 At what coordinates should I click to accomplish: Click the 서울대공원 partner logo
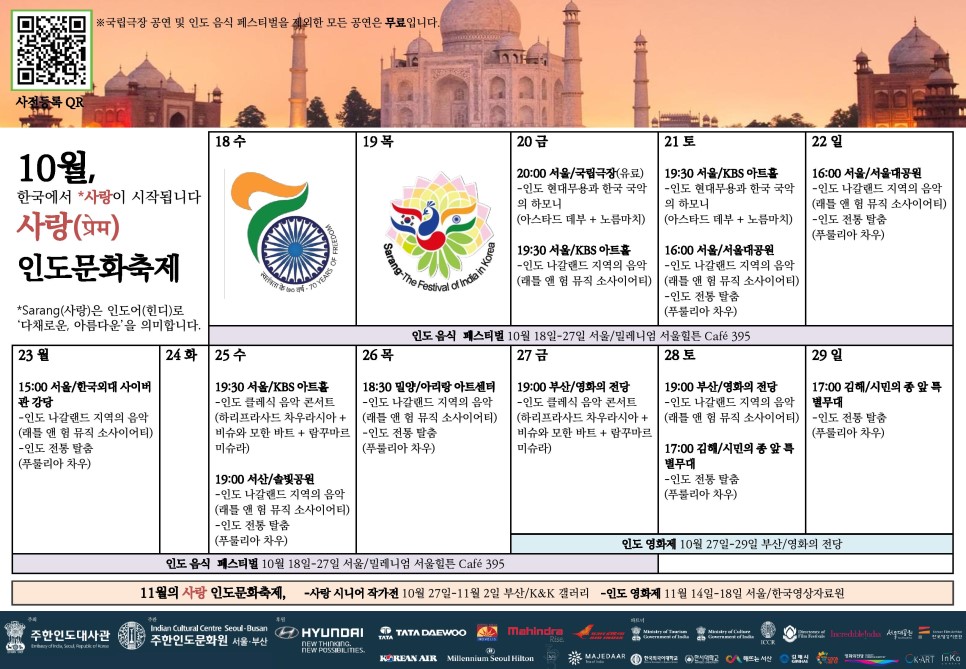pyautogui.click(x=901, y=633)
